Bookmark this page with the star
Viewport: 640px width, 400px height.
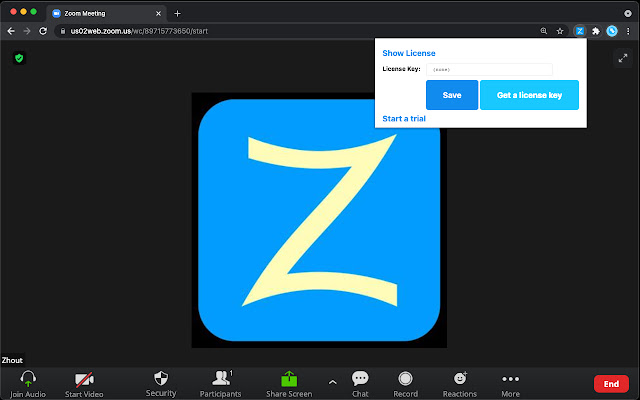coord(560,31)
